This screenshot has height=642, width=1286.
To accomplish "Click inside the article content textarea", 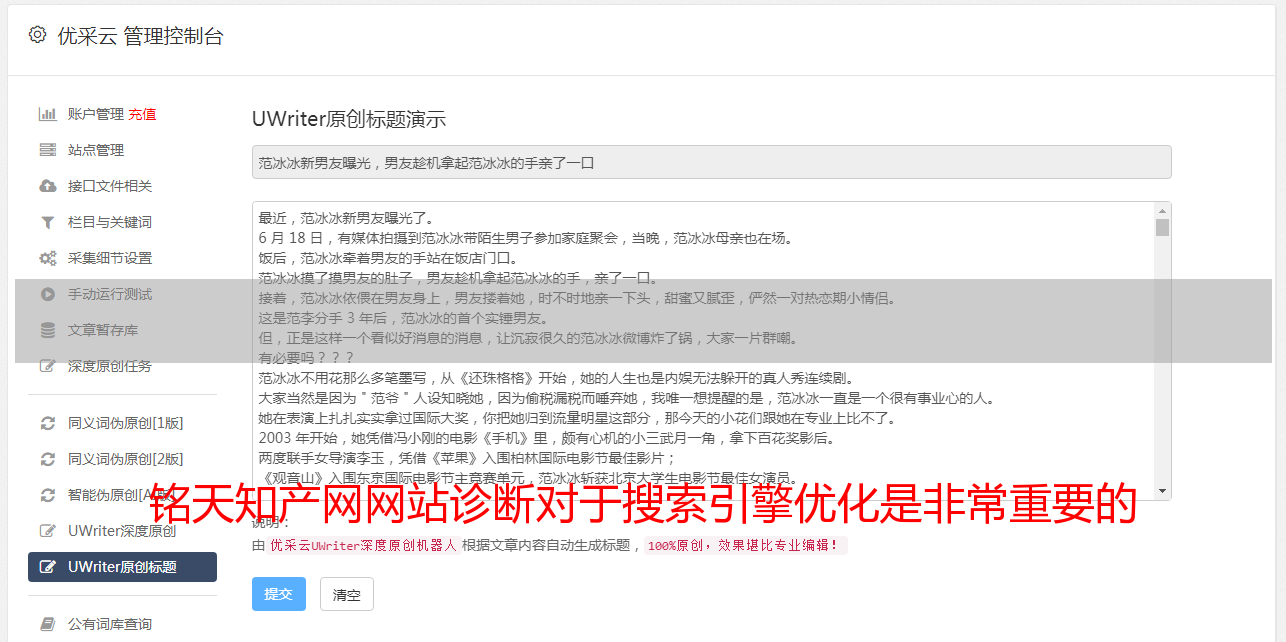I will (703, 351).
